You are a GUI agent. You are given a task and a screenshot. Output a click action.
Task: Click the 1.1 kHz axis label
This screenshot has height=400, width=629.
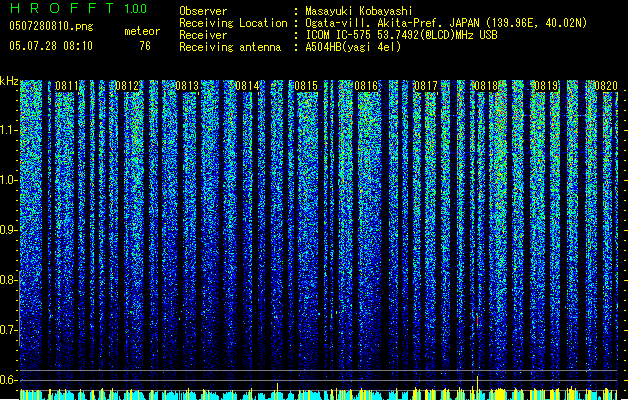point(8,130)
